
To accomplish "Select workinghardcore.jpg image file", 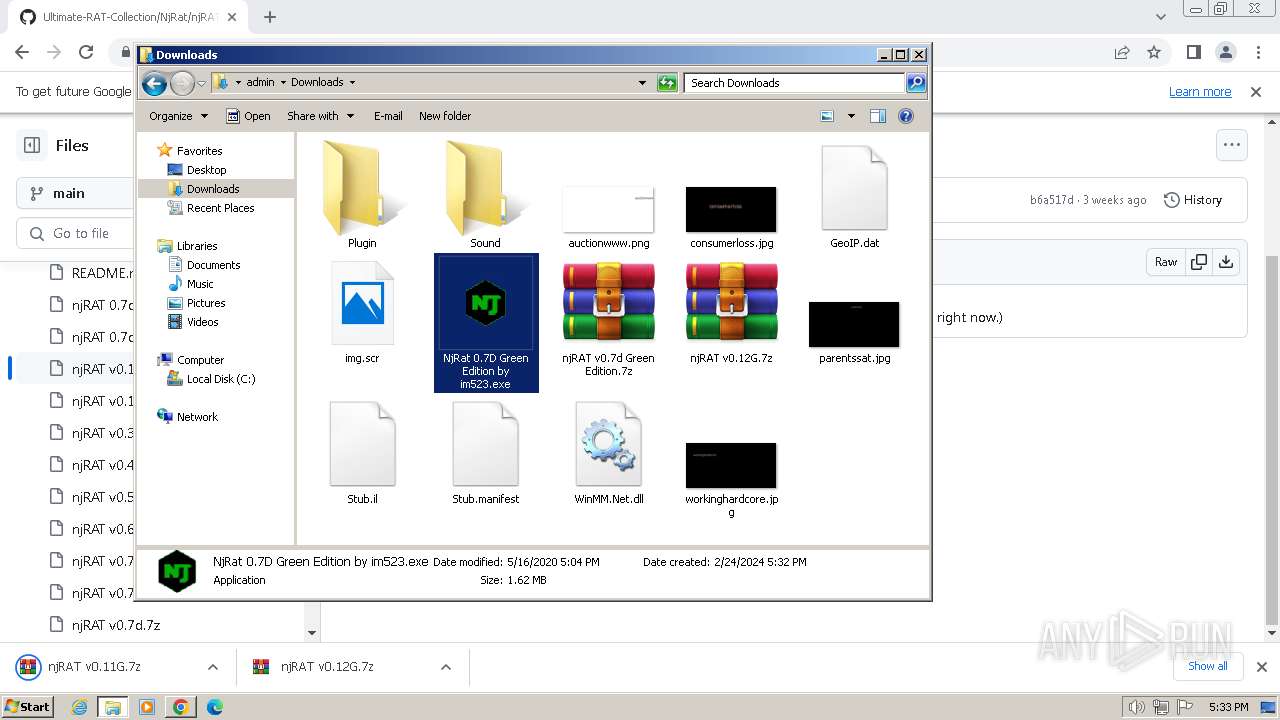I will 731,480.
